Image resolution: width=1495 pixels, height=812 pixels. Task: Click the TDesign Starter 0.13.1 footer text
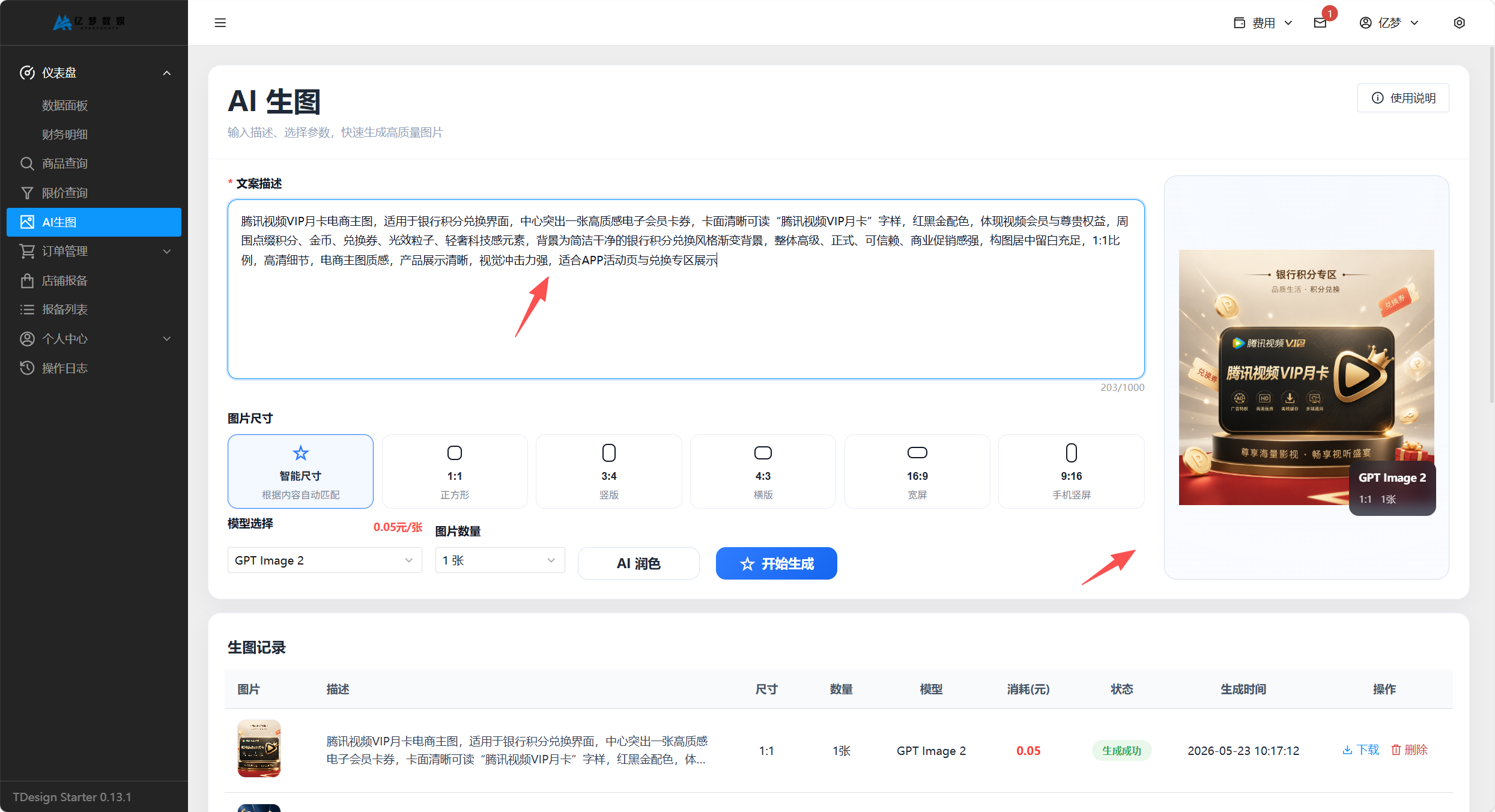(72, 797)
